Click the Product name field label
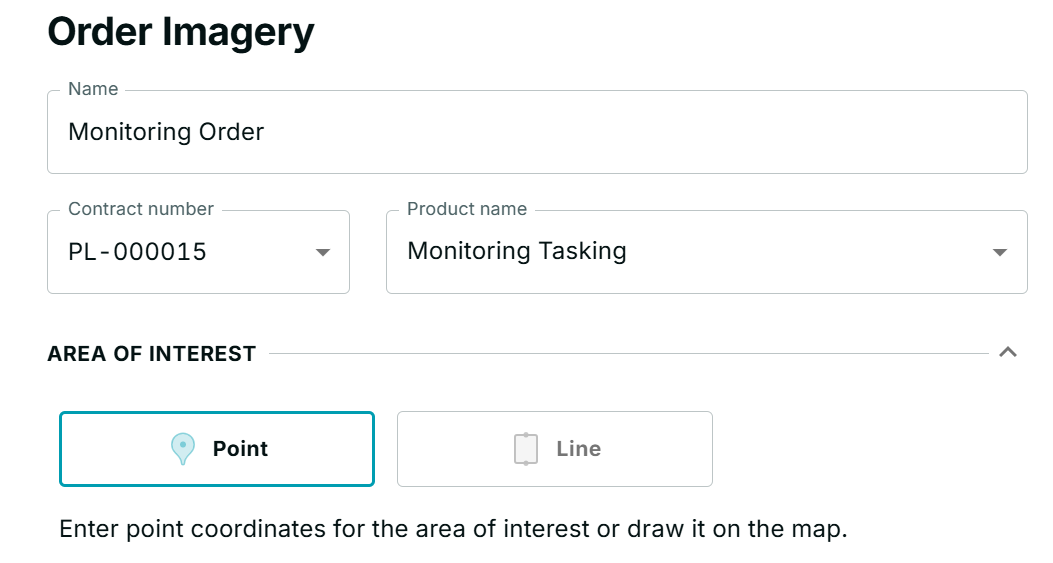 pyautogui.click(x=467, y=209)
